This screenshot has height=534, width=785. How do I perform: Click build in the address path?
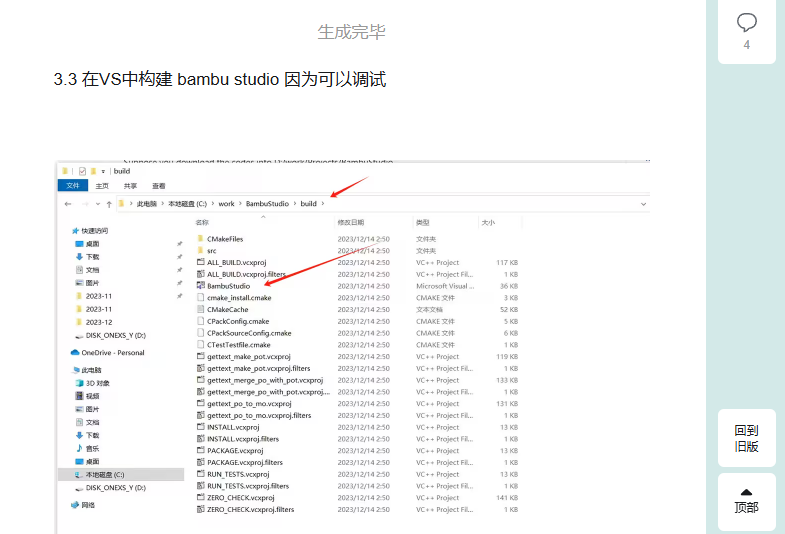(308, 204)
